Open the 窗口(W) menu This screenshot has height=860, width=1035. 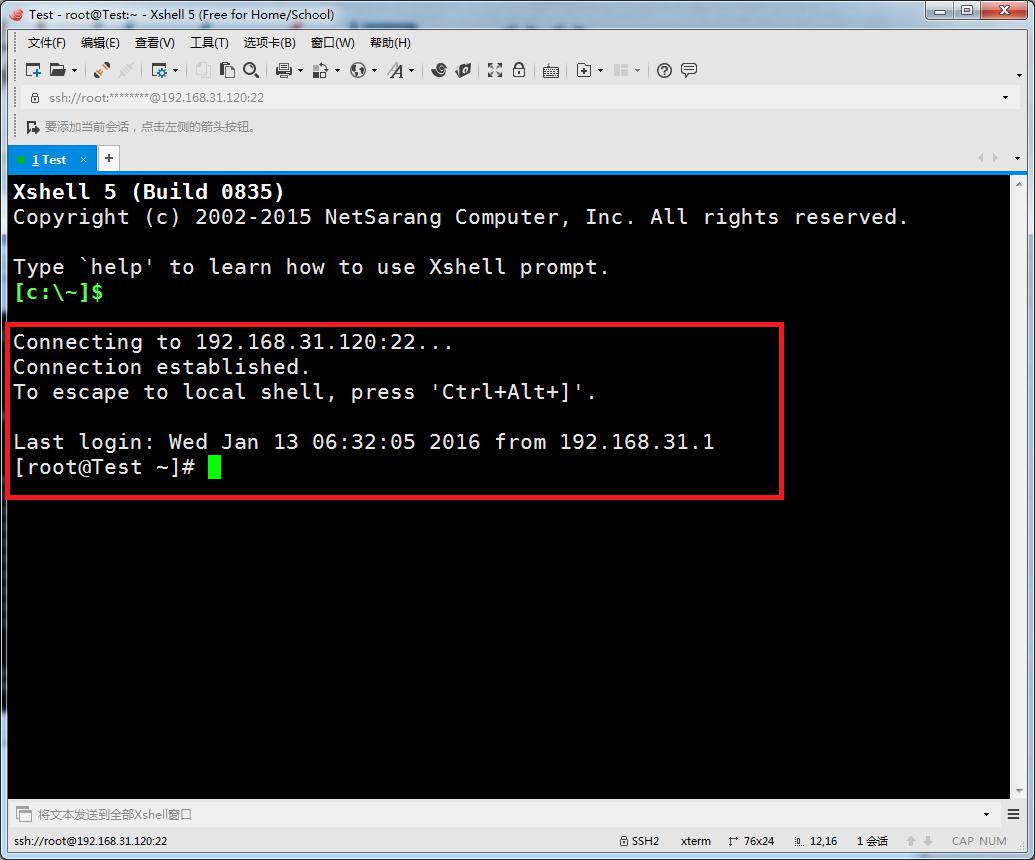click(x=333, y=43)
